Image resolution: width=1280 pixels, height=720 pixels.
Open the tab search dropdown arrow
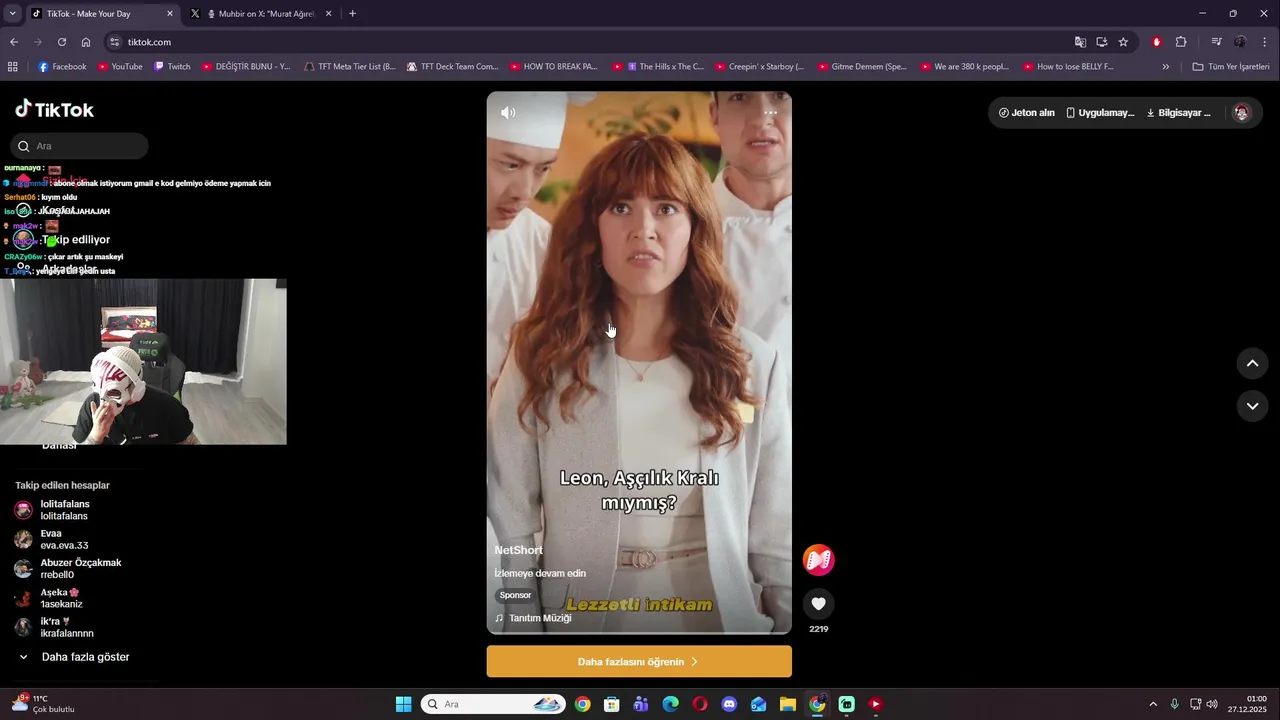click(12, 14)
